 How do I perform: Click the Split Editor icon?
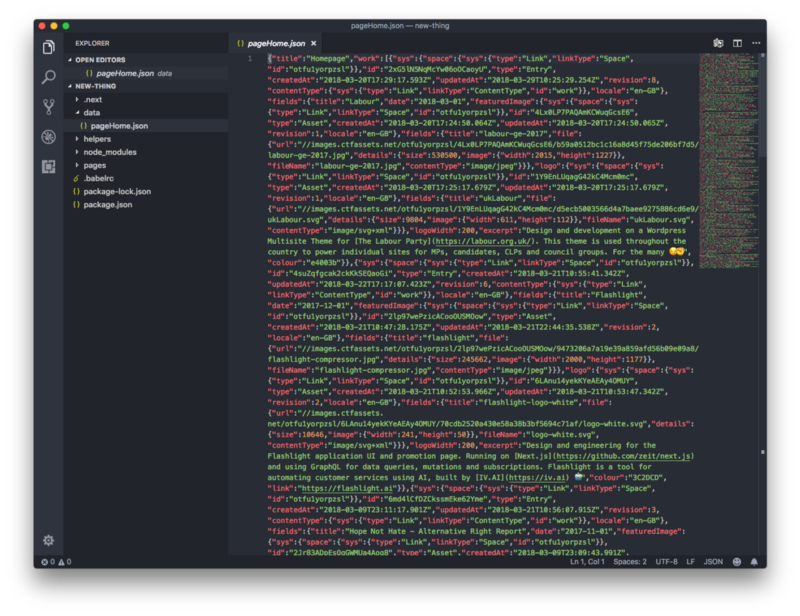[738, 43]
